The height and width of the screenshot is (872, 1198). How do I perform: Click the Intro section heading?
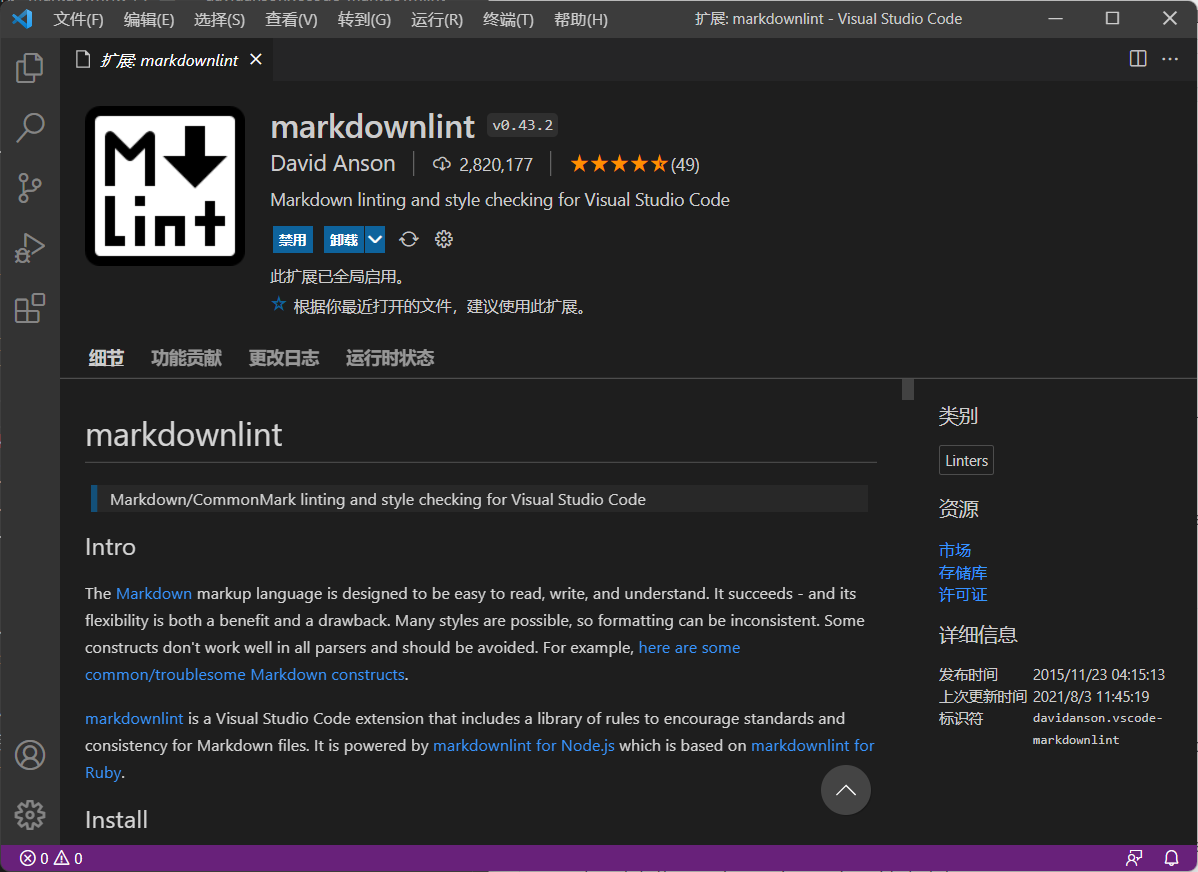(x=110, y=547)
